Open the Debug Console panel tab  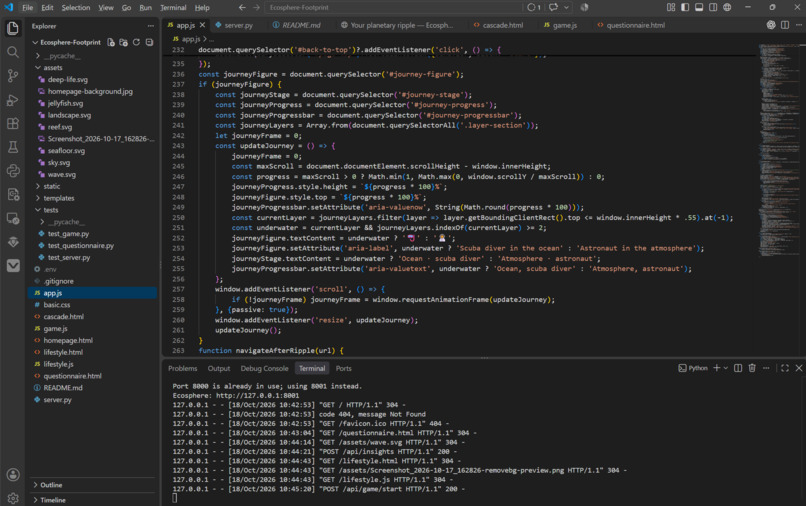[x=264, y=368]
